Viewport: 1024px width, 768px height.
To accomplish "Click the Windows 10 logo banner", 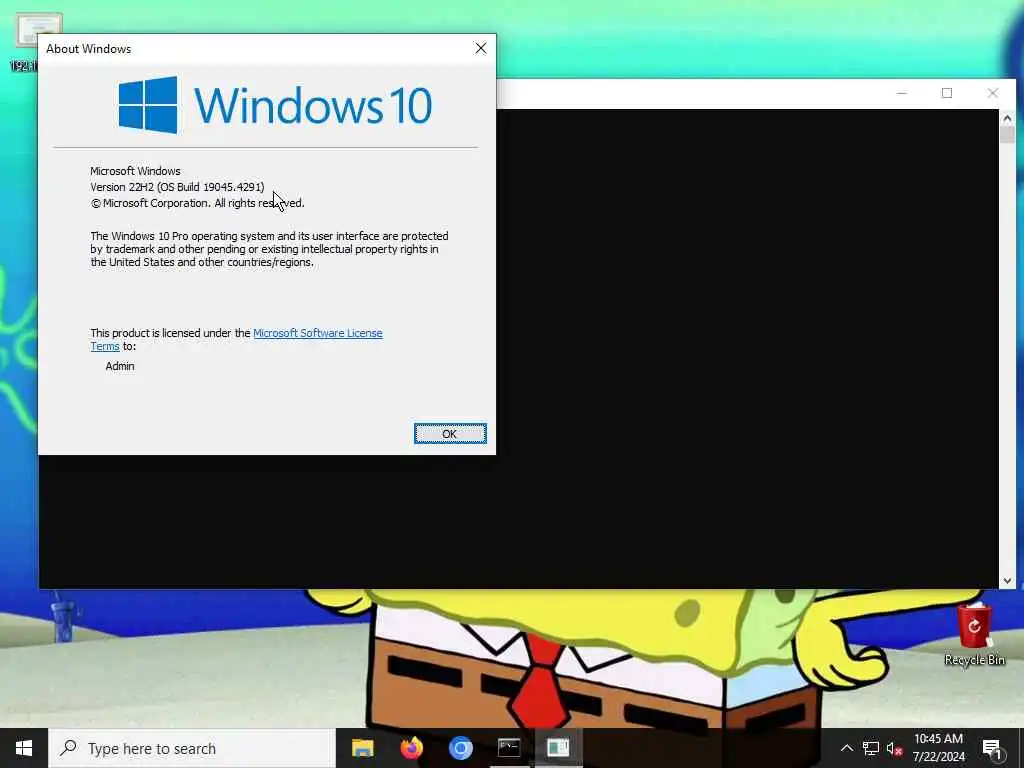I will pyautogui.click(x=275, y=105).
